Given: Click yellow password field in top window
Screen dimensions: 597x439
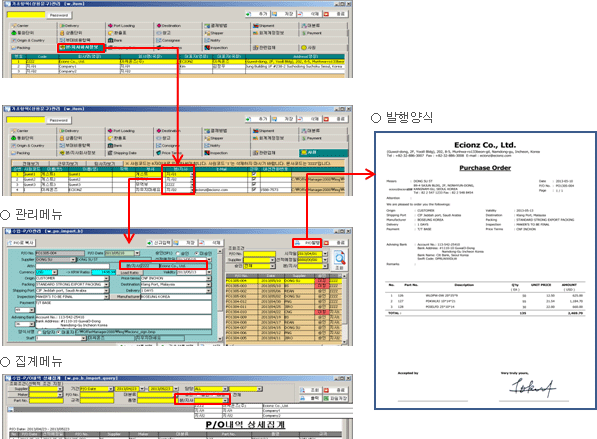Looking at the screenshot, I should 26,15.
